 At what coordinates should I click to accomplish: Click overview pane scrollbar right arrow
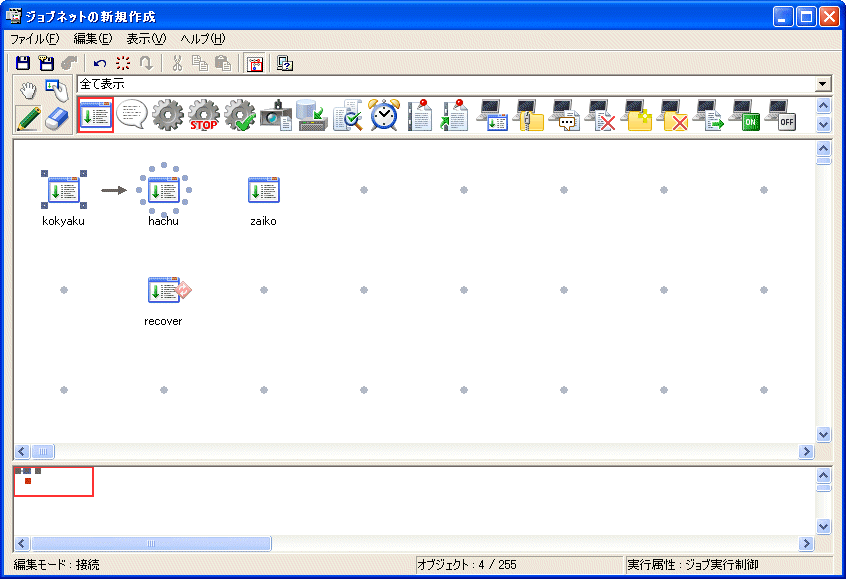pyautogui.click(x=806, y=543)
